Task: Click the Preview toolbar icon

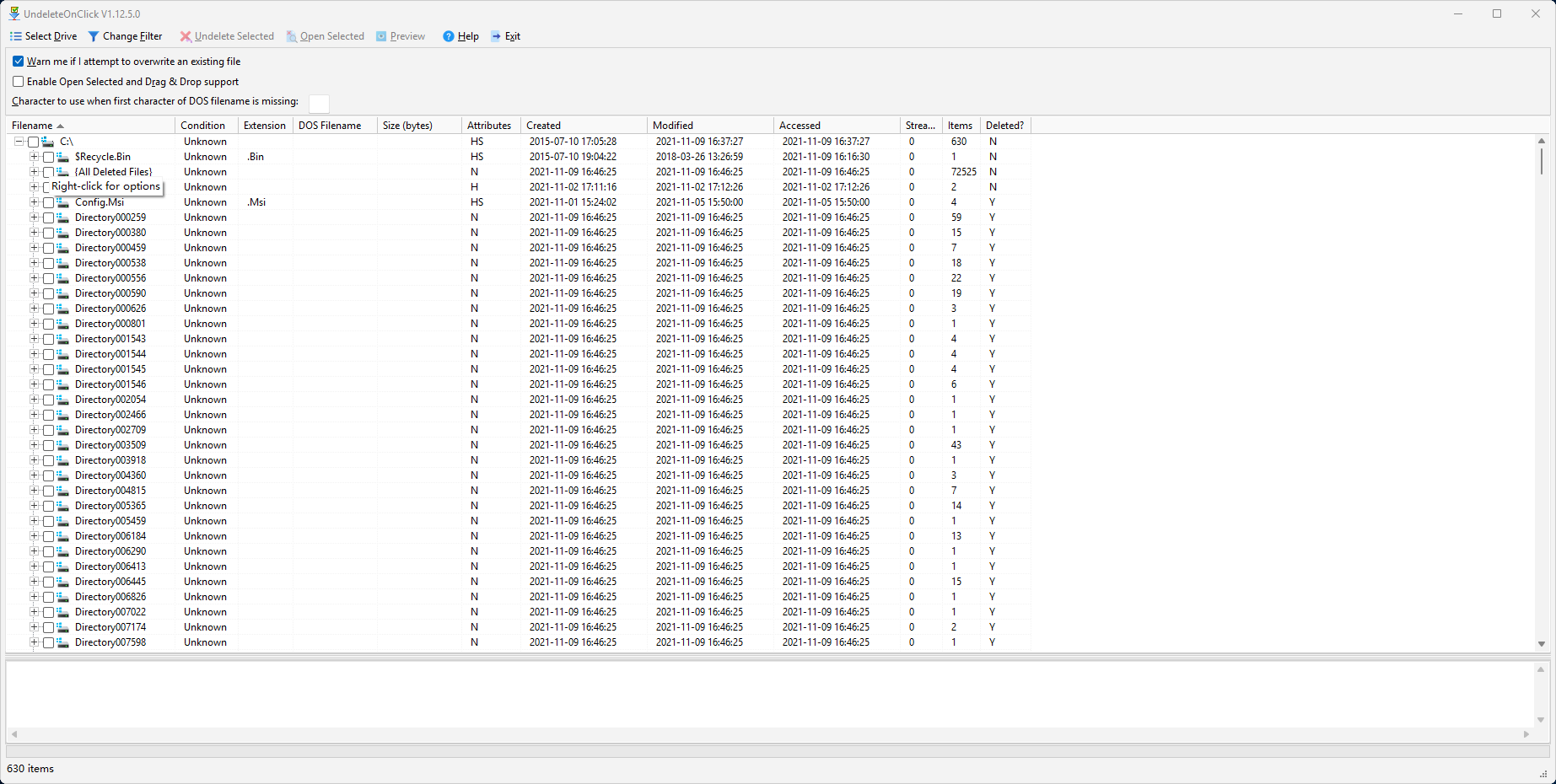Action: (381, 36)
